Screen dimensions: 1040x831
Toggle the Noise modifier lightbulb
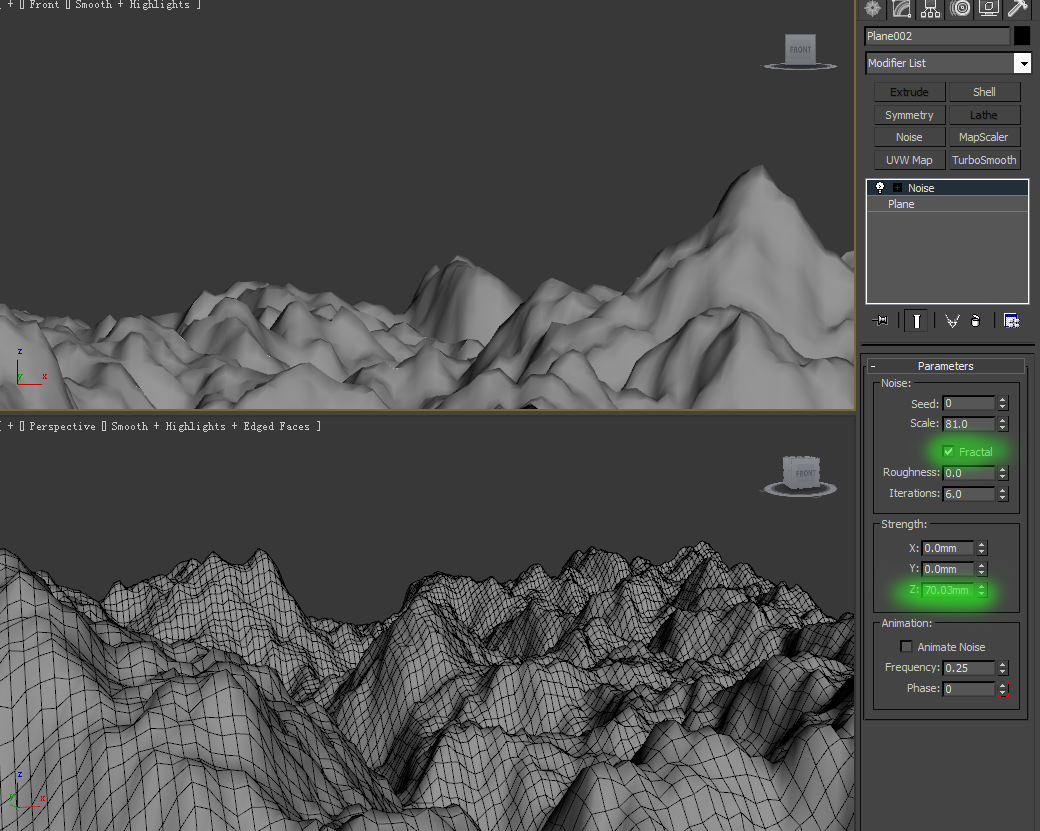(880, 188)
